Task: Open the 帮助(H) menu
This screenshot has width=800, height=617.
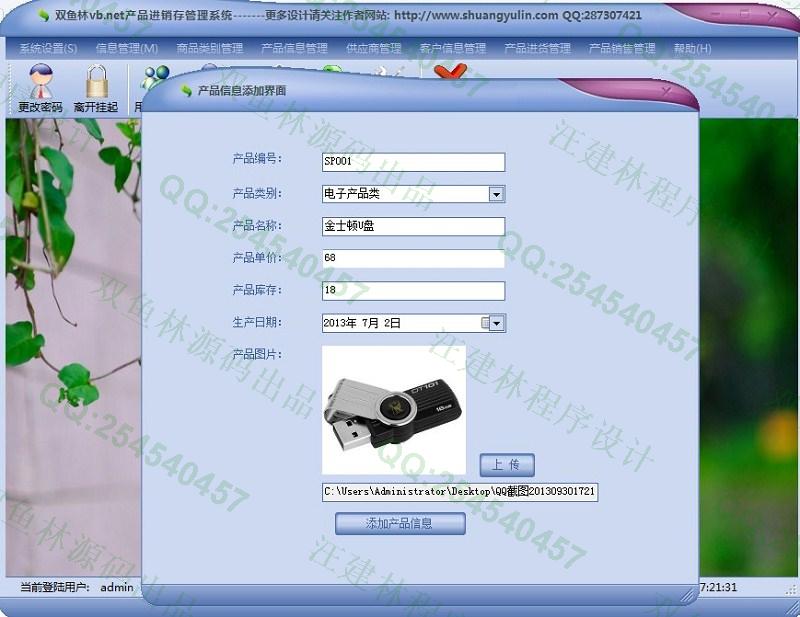Action: tap(692, 48)
